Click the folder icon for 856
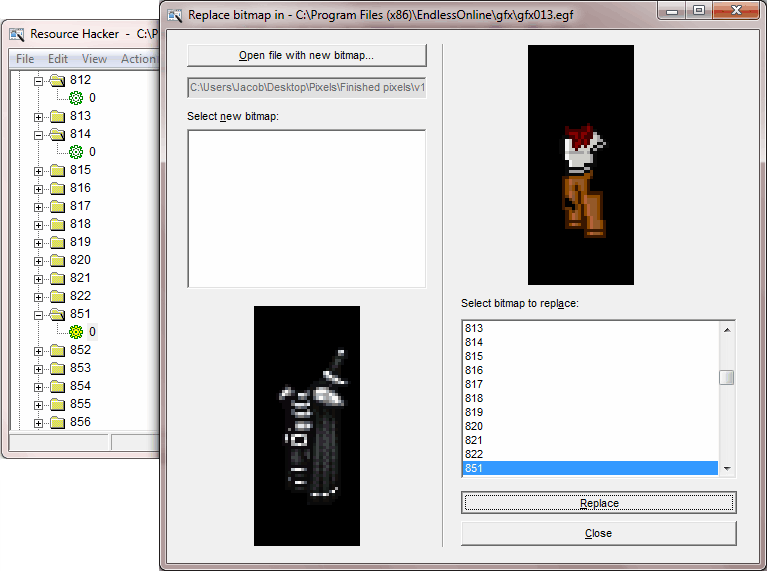The height and width of the screenshot is (571, 767). pos(57,422)
